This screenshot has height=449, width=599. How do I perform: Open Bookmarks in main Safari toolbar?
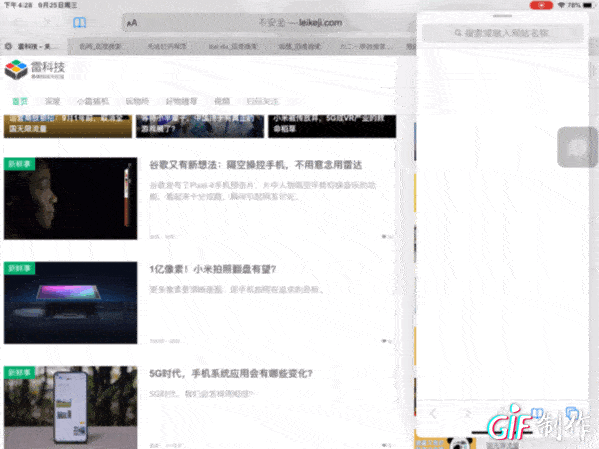coord(79,23)
